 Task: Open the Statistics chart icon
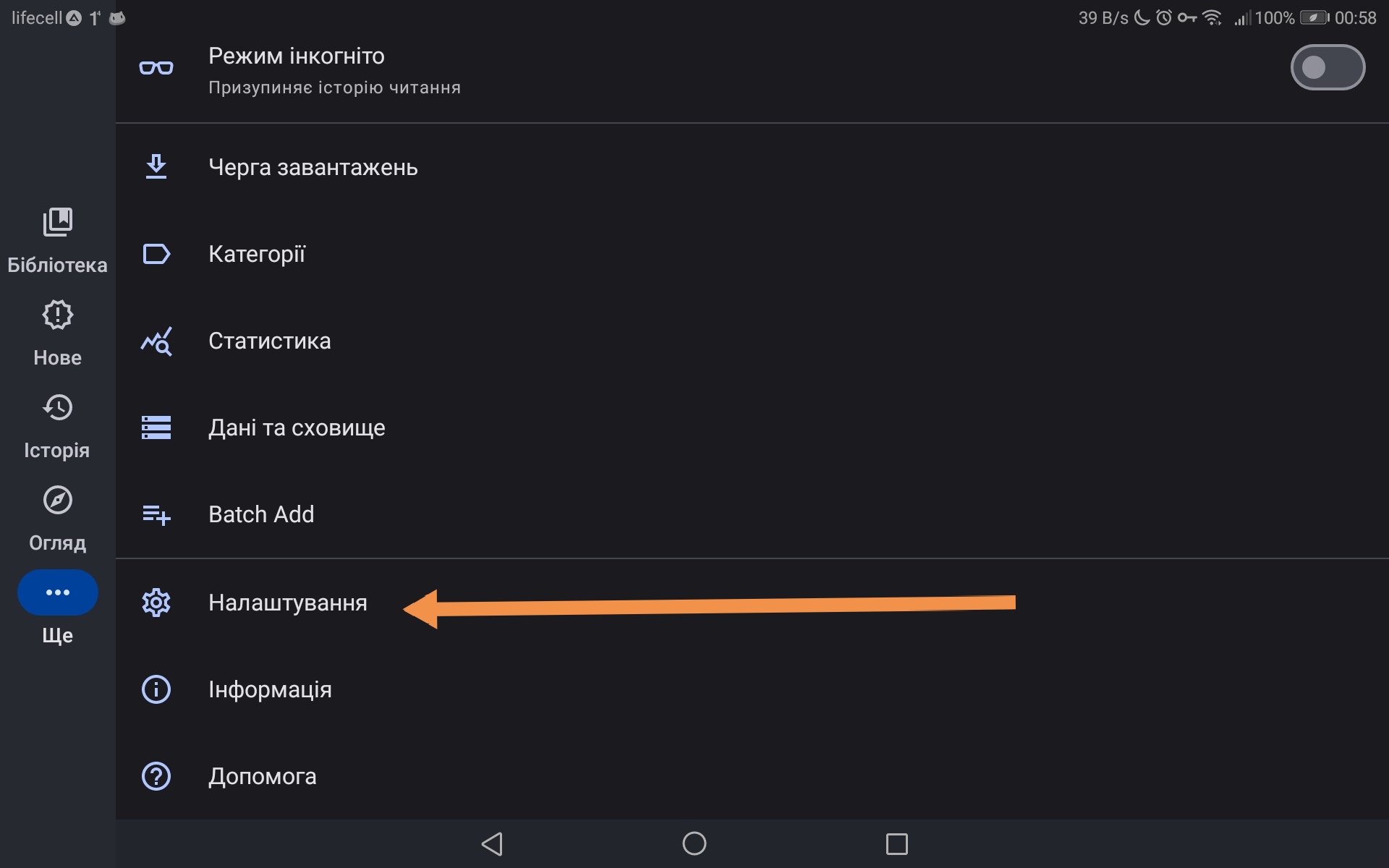coord(156,341)
